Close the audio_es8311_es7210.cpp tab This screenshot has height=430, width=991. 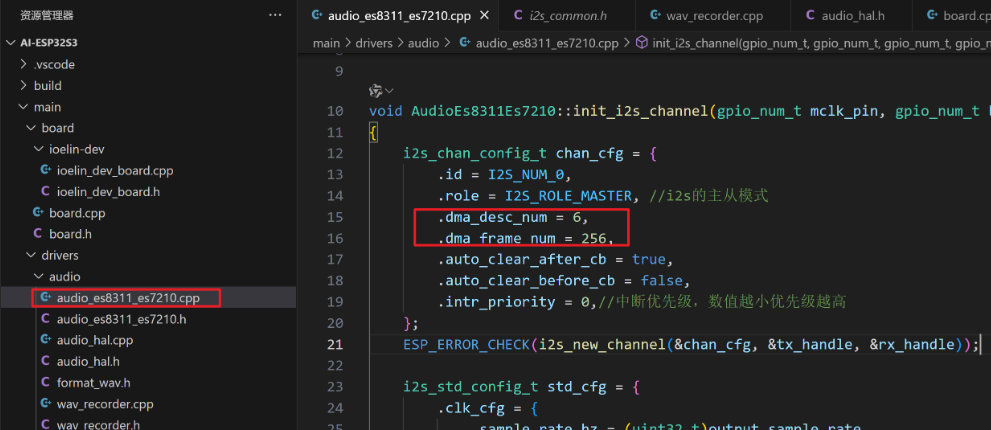point(485,16)
